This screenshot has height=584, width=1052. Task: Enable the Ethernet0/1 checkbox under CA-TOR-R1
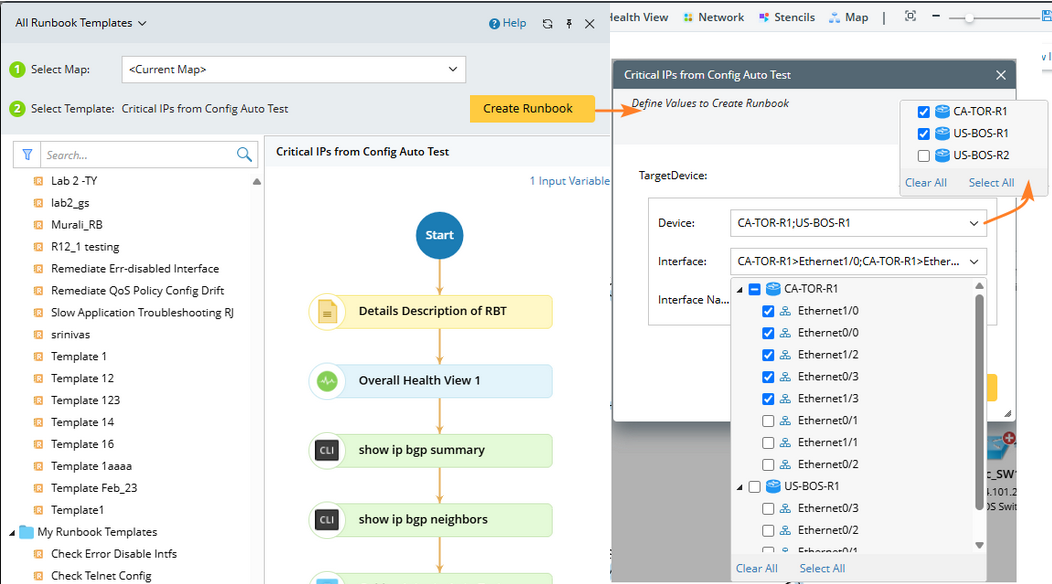tap(768, 421)
